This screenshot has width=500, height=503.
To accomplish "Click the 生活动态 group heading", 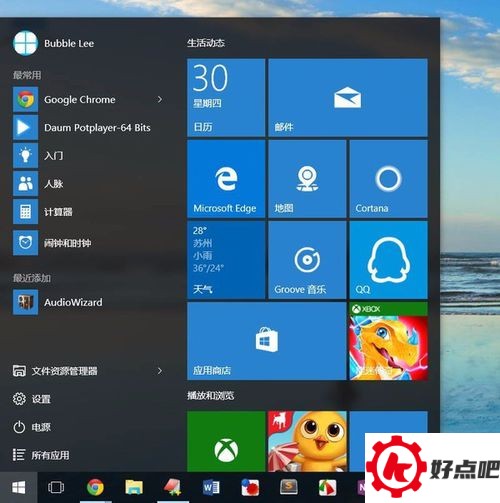I will (206, 43).
